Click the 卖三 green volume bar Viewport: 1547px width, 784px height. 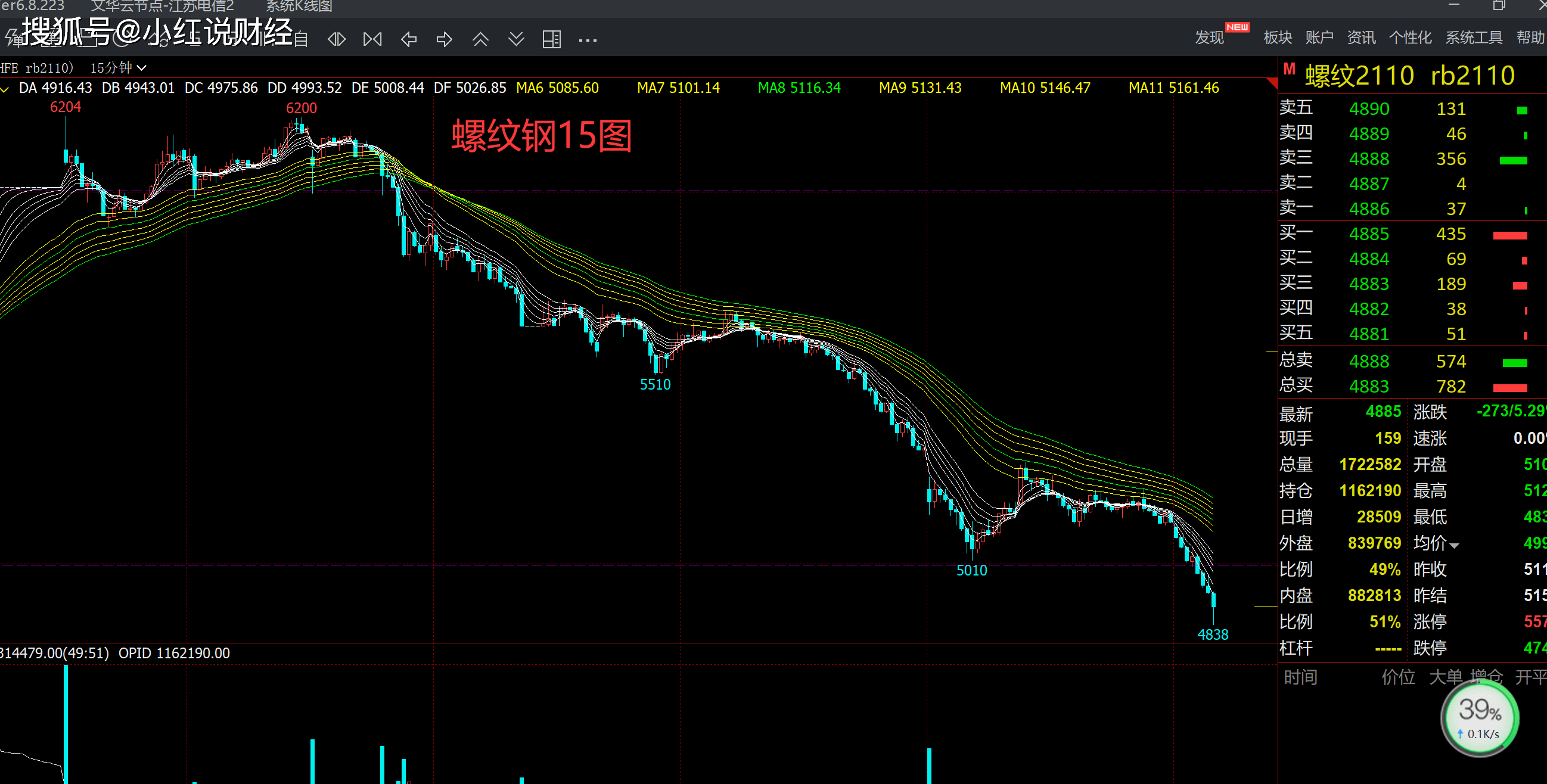1513,161
